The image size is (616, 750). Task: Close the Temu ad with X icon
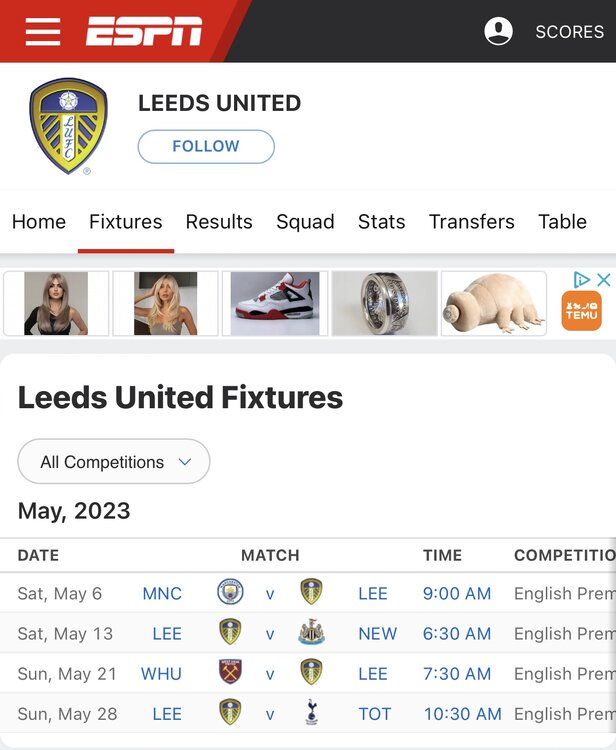(x=603, y=280)
